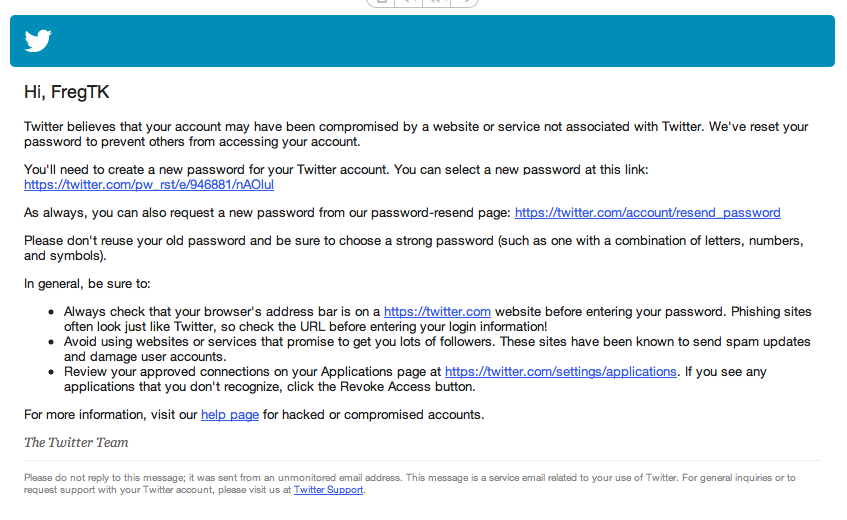Click the bullet about avoiding follower services
847x520 pixels.
point(437,349)
